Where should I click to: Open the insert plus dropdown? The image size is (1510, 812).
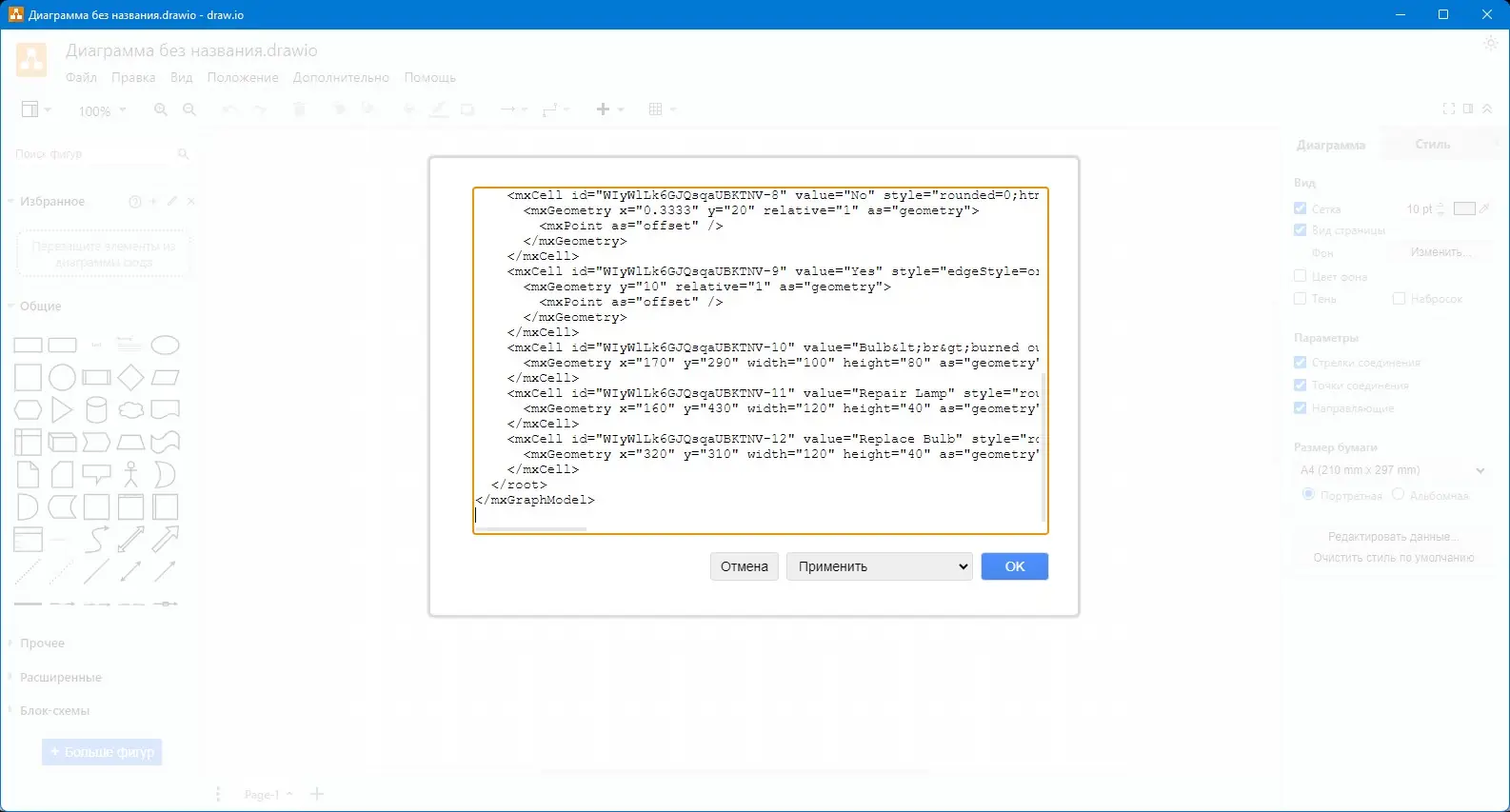coord(609,109)
